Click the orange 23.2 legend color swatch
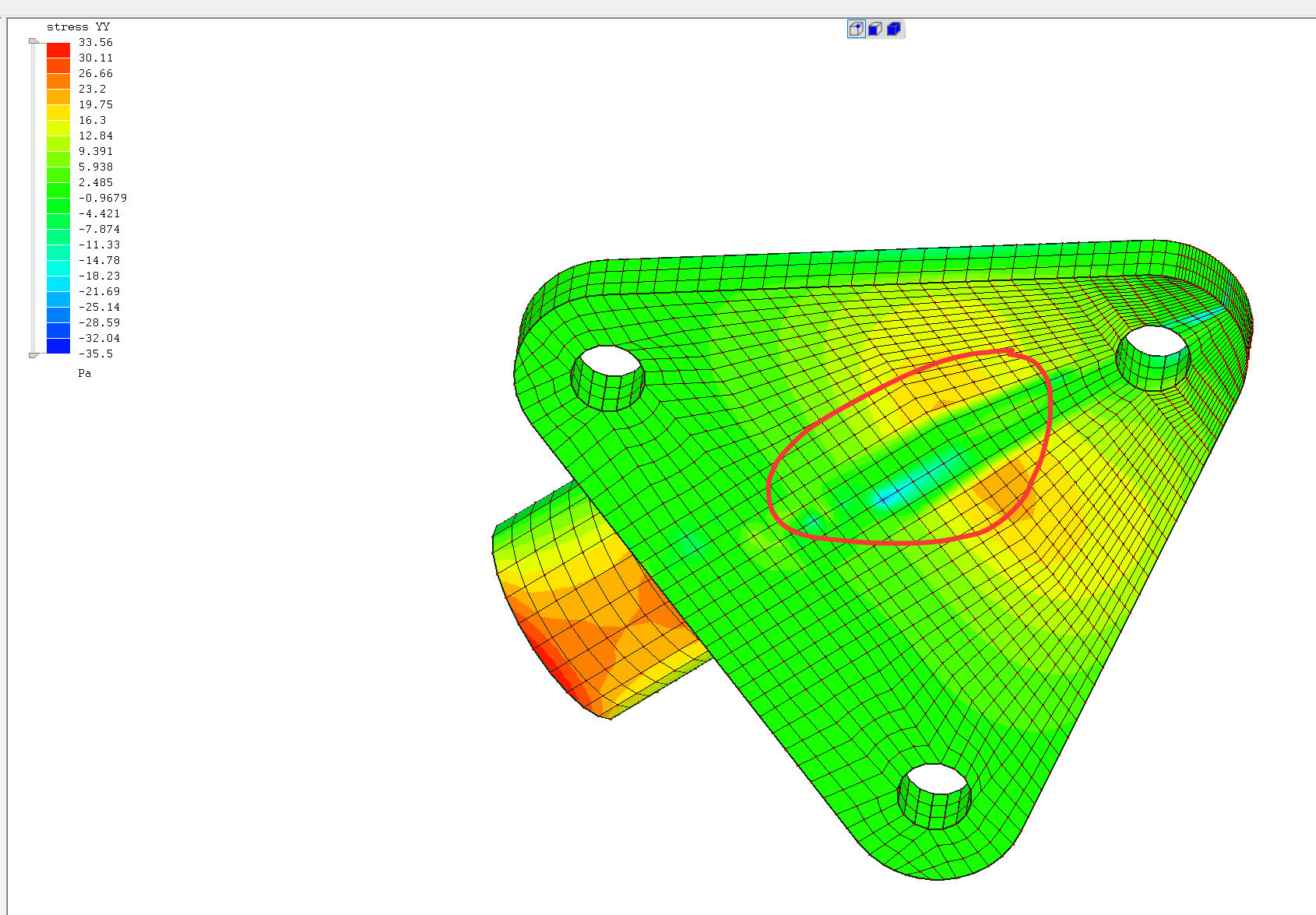This screenshot has width=1316, height=915. (58, 97)
